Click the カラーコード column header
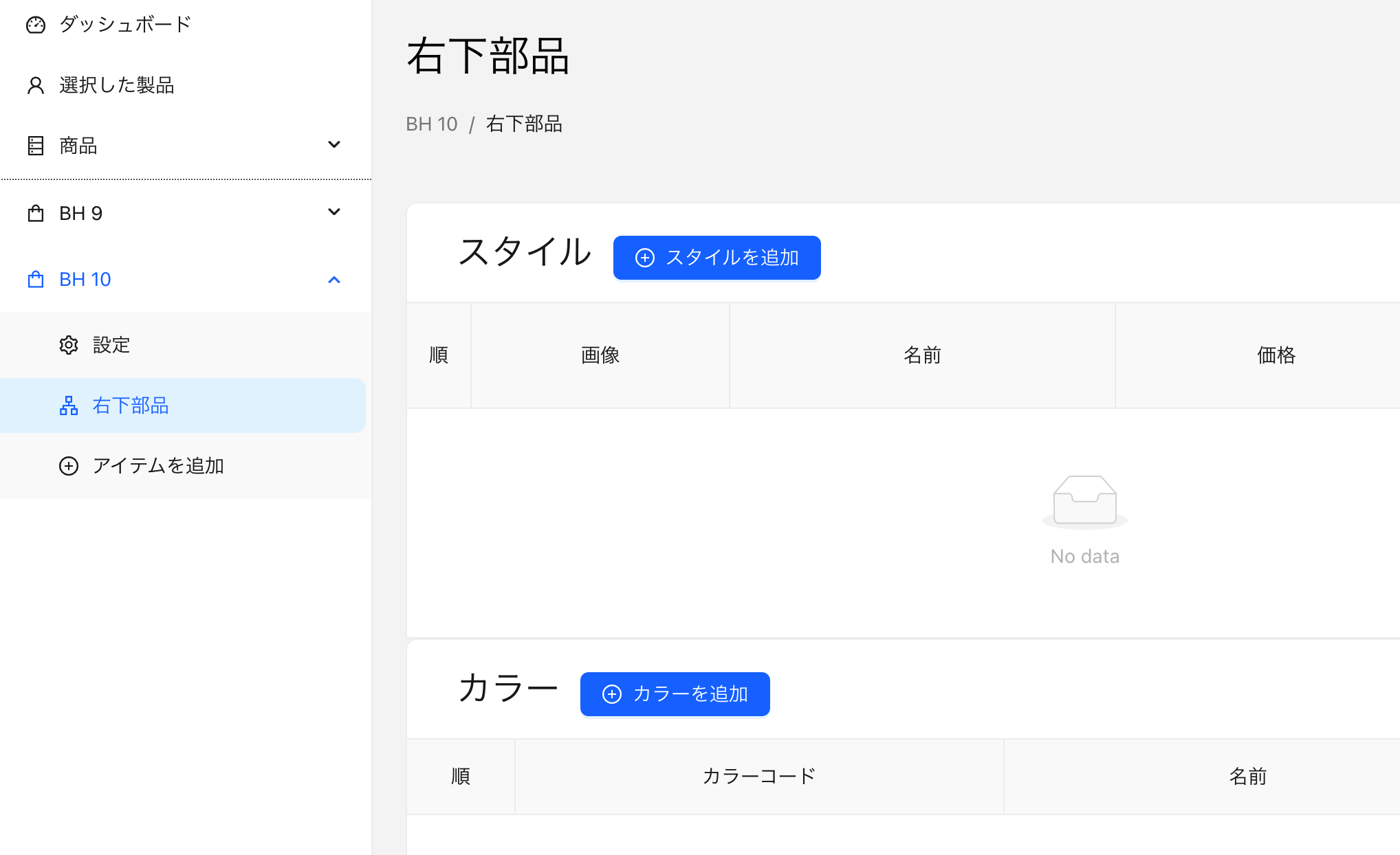Screen dimensions: 1400x855 [x=758, y=777]
